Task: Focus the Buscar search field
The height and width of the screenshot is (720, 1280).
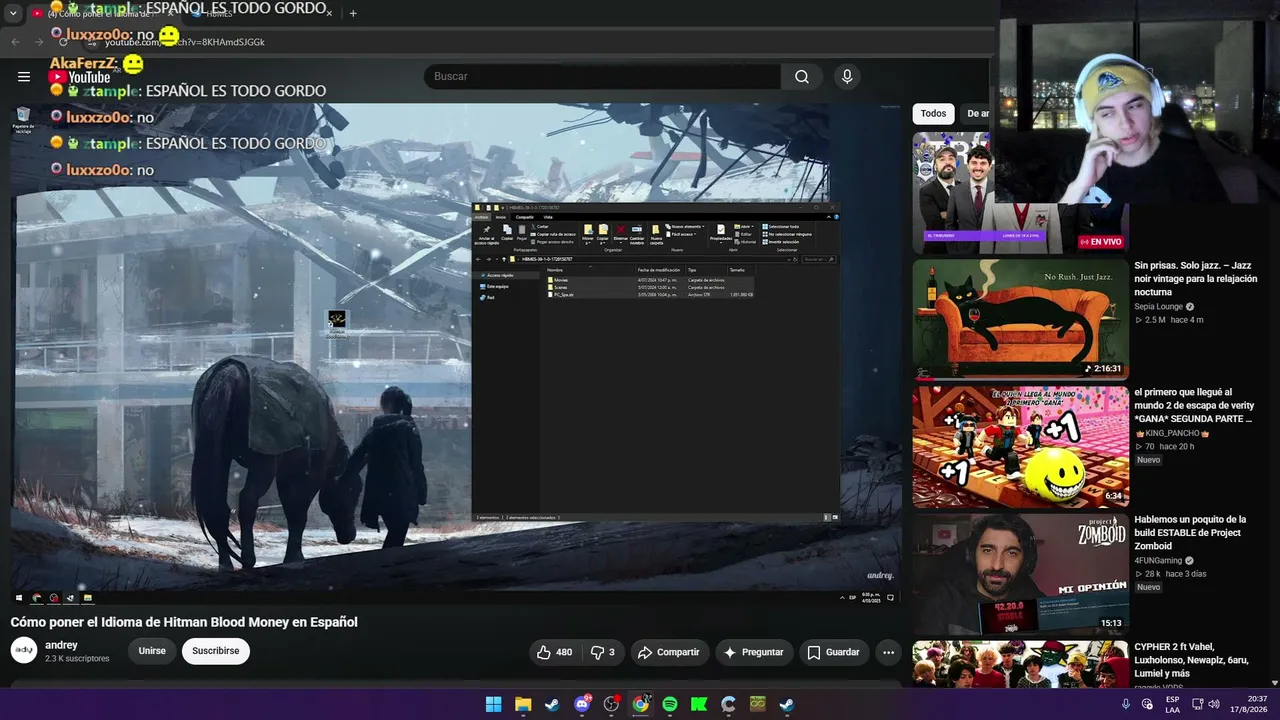Action: 603,77
